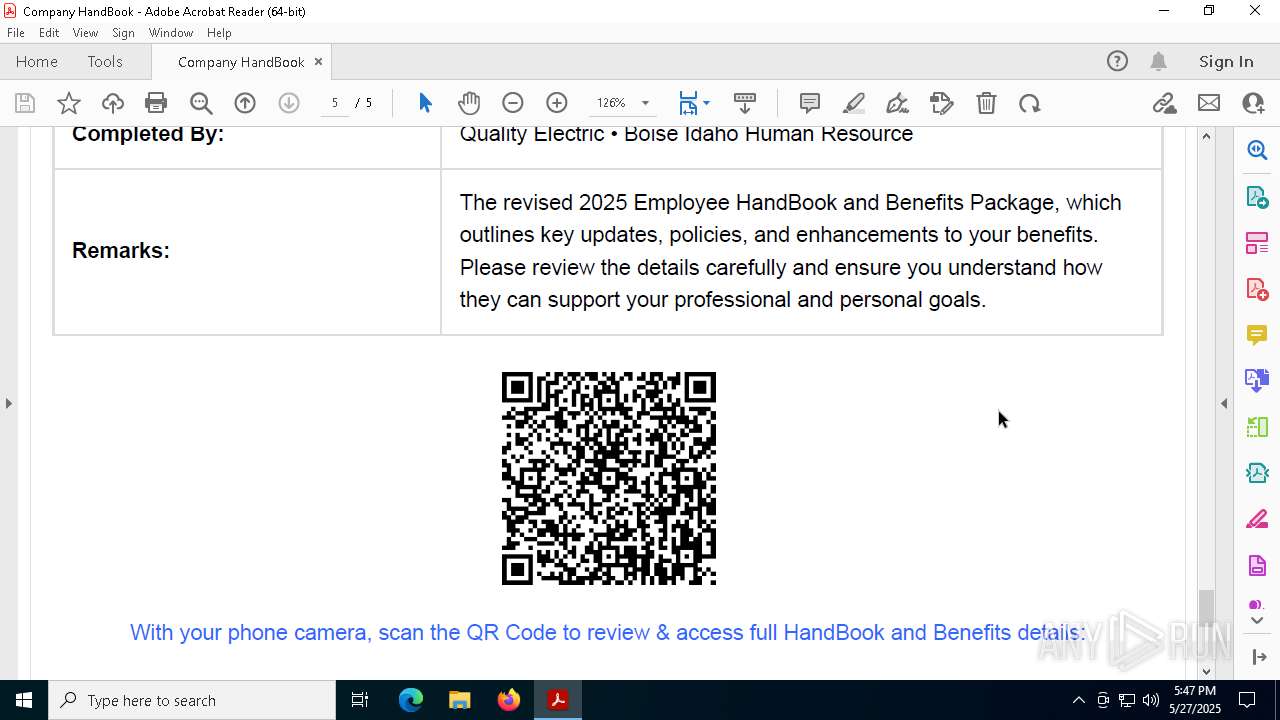Click the QR code image

(609, 478)
